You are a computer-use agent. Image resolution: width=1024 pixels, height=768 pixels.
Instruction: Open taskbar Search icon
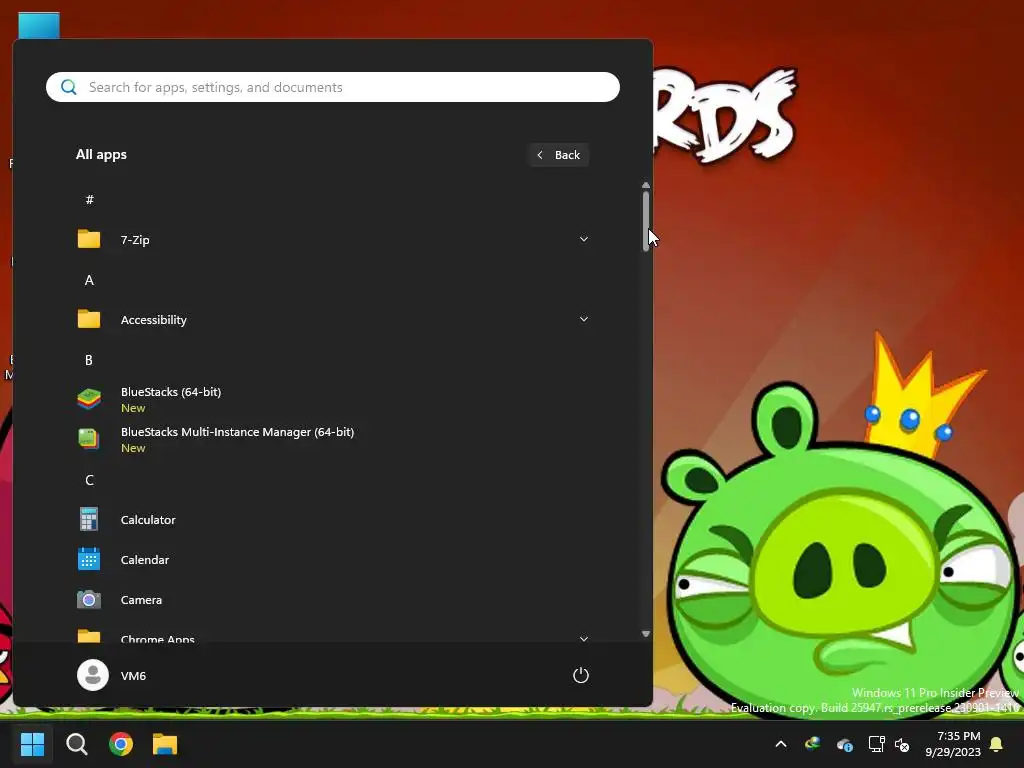76,744
